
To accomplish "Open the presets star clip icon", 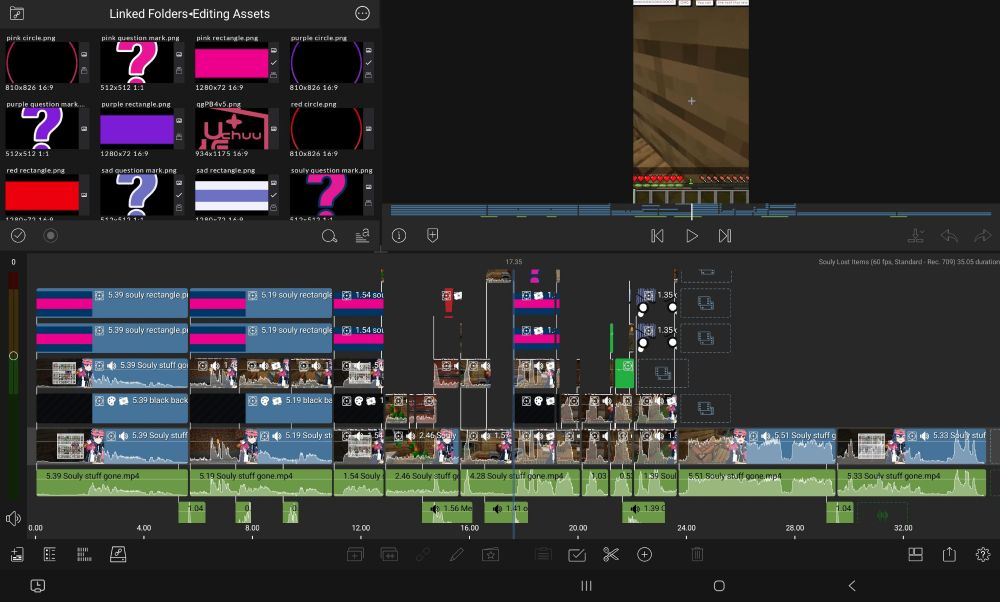I will click(x=490, y=555).
